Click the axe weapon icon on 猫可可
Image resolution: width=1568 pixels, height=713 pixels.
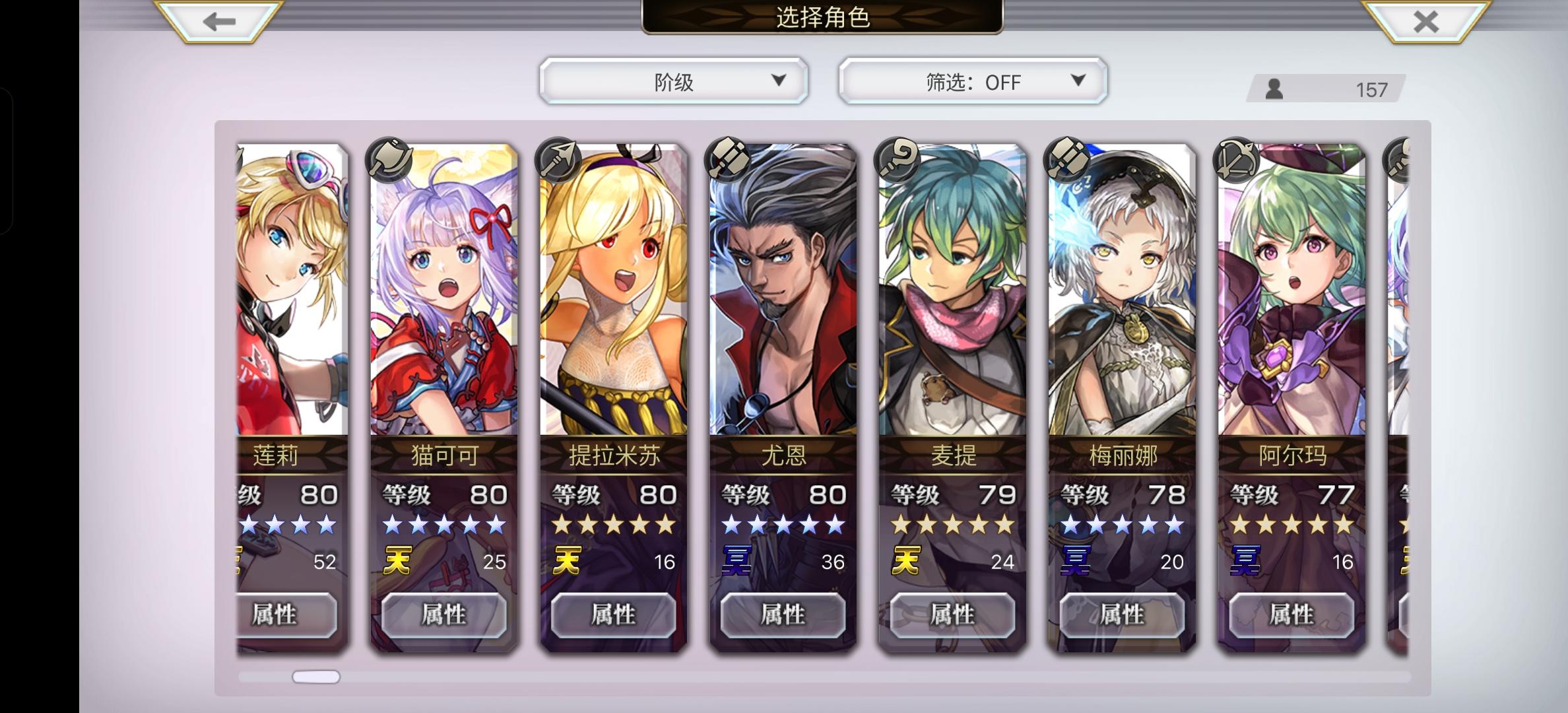click(389, 160)
